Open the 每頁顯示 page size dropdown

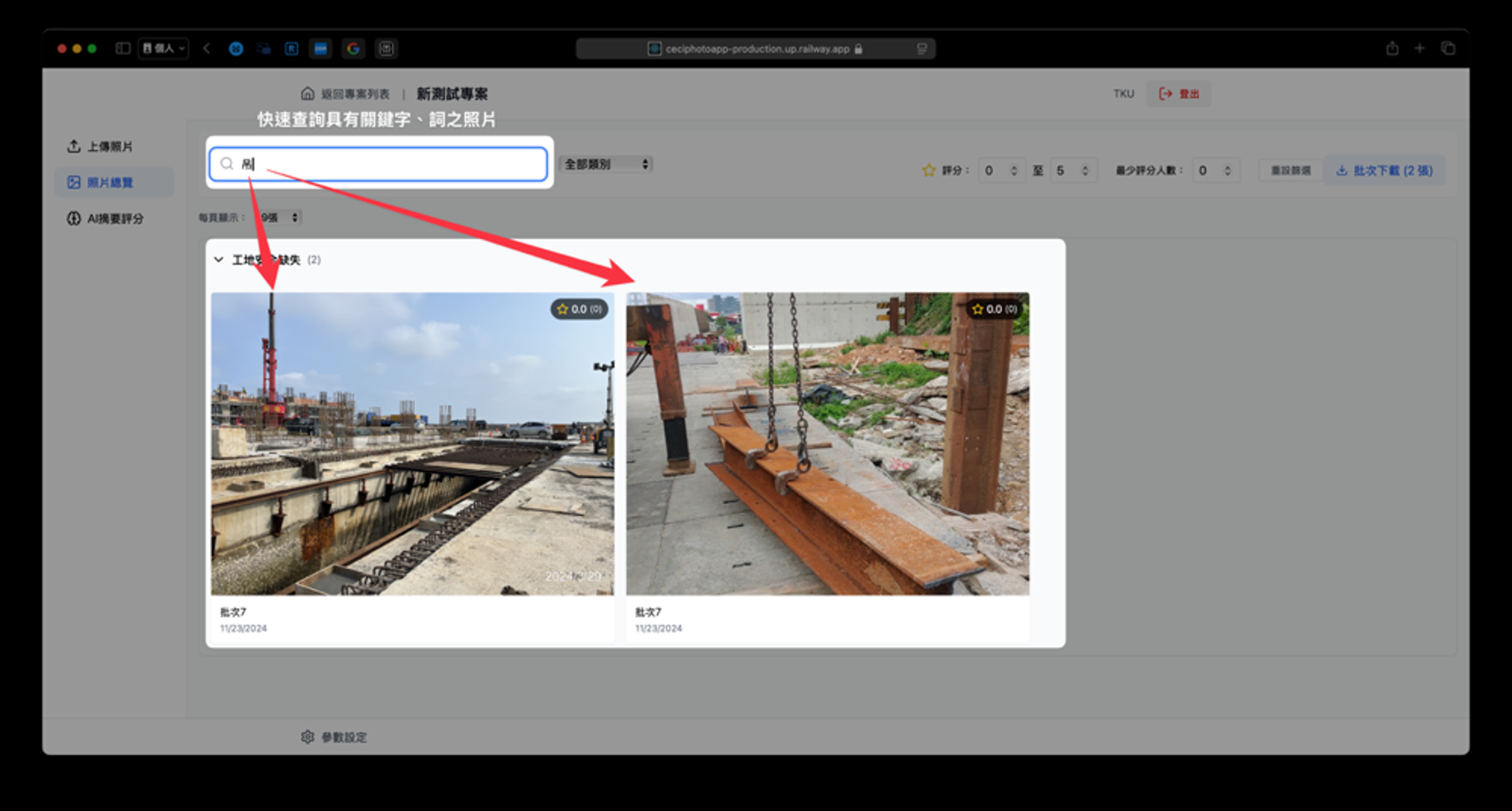click(279, 217)
